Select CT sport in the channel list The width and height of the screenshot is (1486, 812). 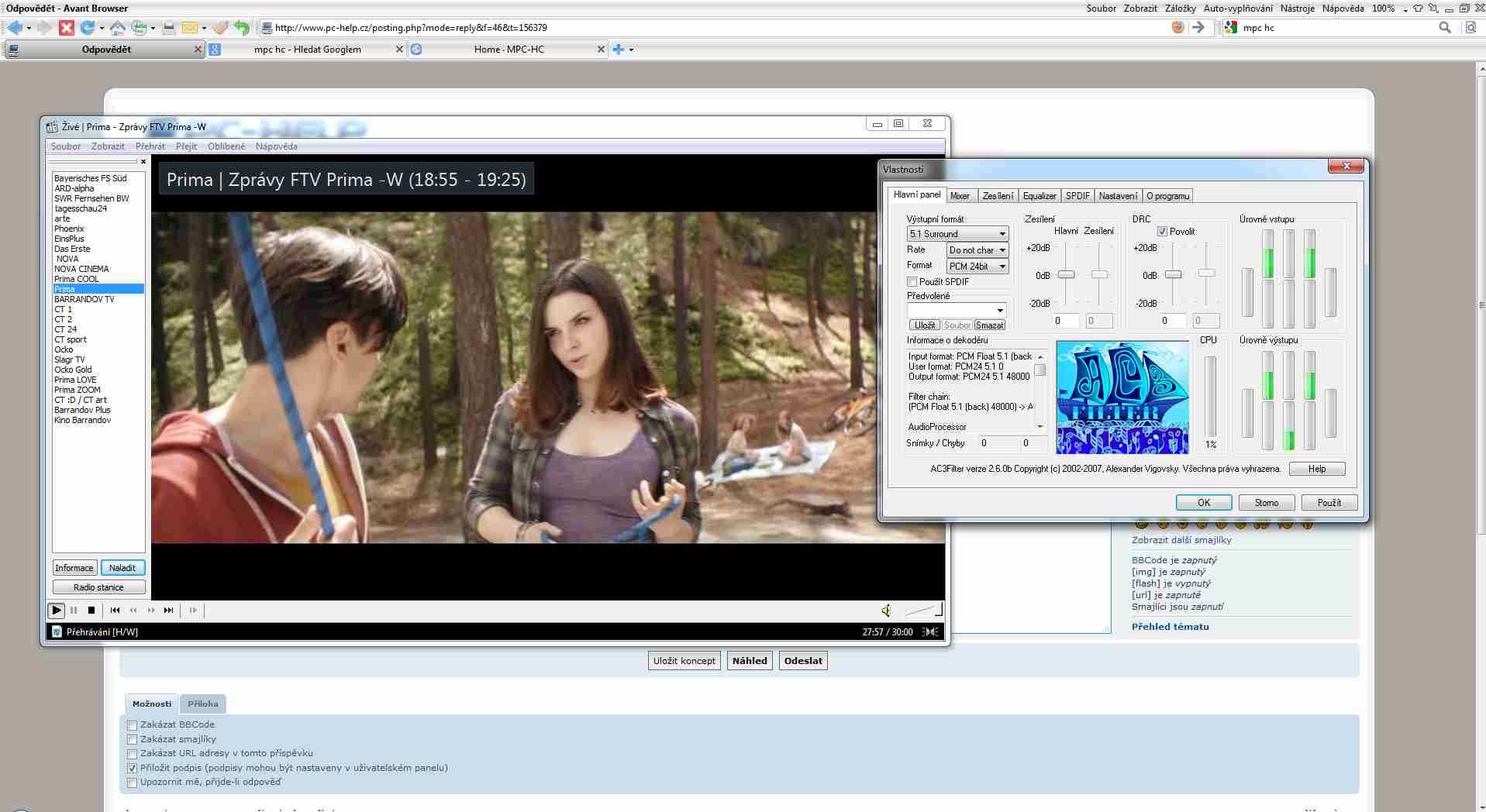(x=71, y=339)
